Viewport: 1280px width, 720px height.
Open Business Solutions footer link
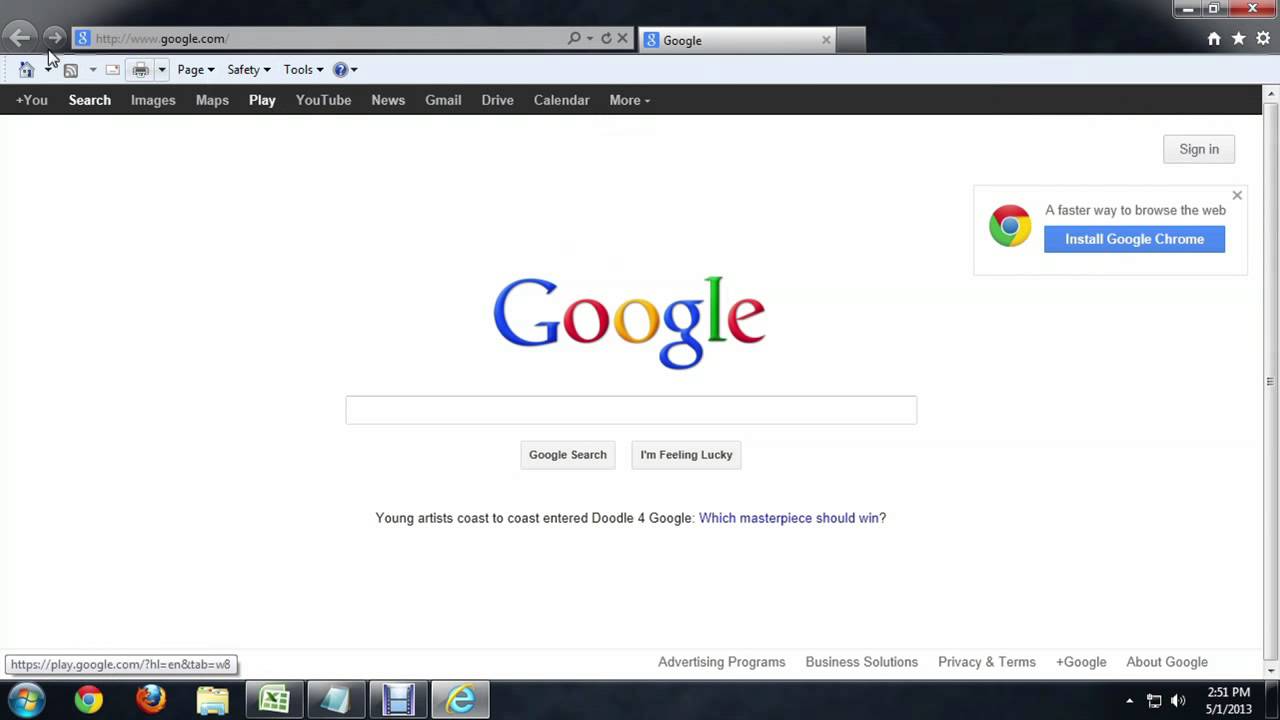click(x=862, y=662)
